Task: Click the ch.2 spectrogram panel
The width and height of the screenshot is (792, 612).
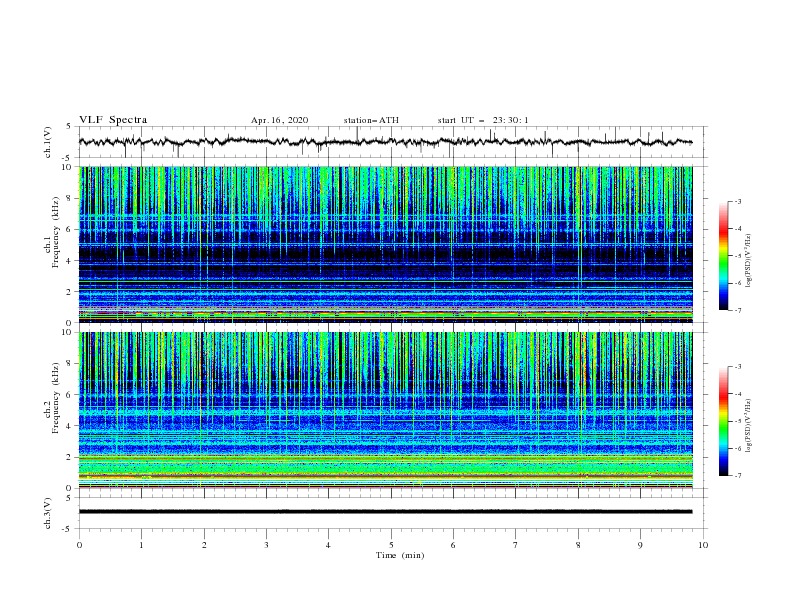Action: 386,410
